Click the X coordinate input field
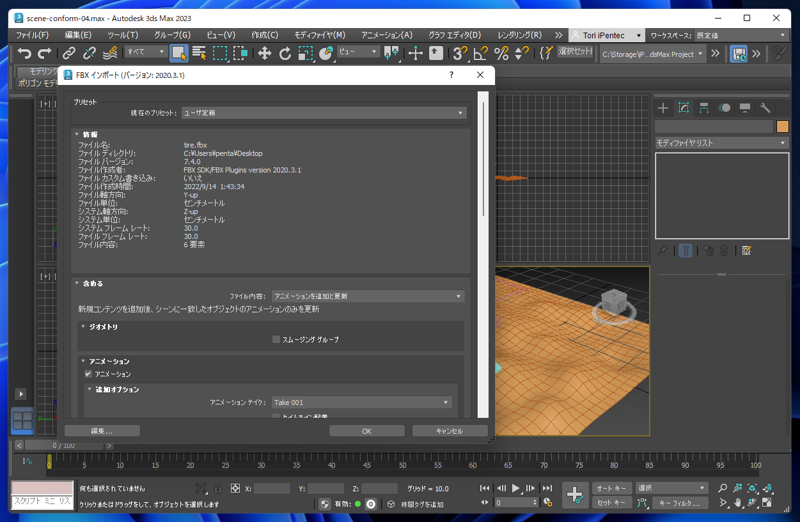This screenshot has width=800, height=522. point(272,488)
